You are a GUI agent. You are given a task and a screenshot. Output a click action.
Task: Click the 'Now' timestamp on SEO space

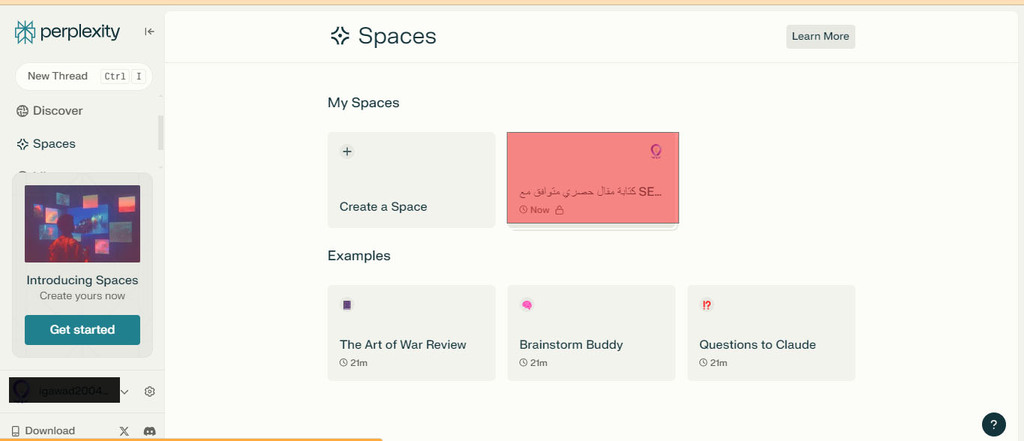[539, 210]
